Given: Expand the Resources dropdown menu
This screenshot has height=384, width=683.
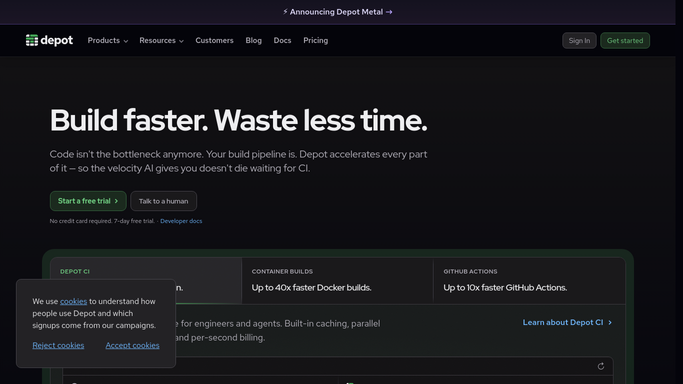Looking at the screenshot, I should pos(162,40).
